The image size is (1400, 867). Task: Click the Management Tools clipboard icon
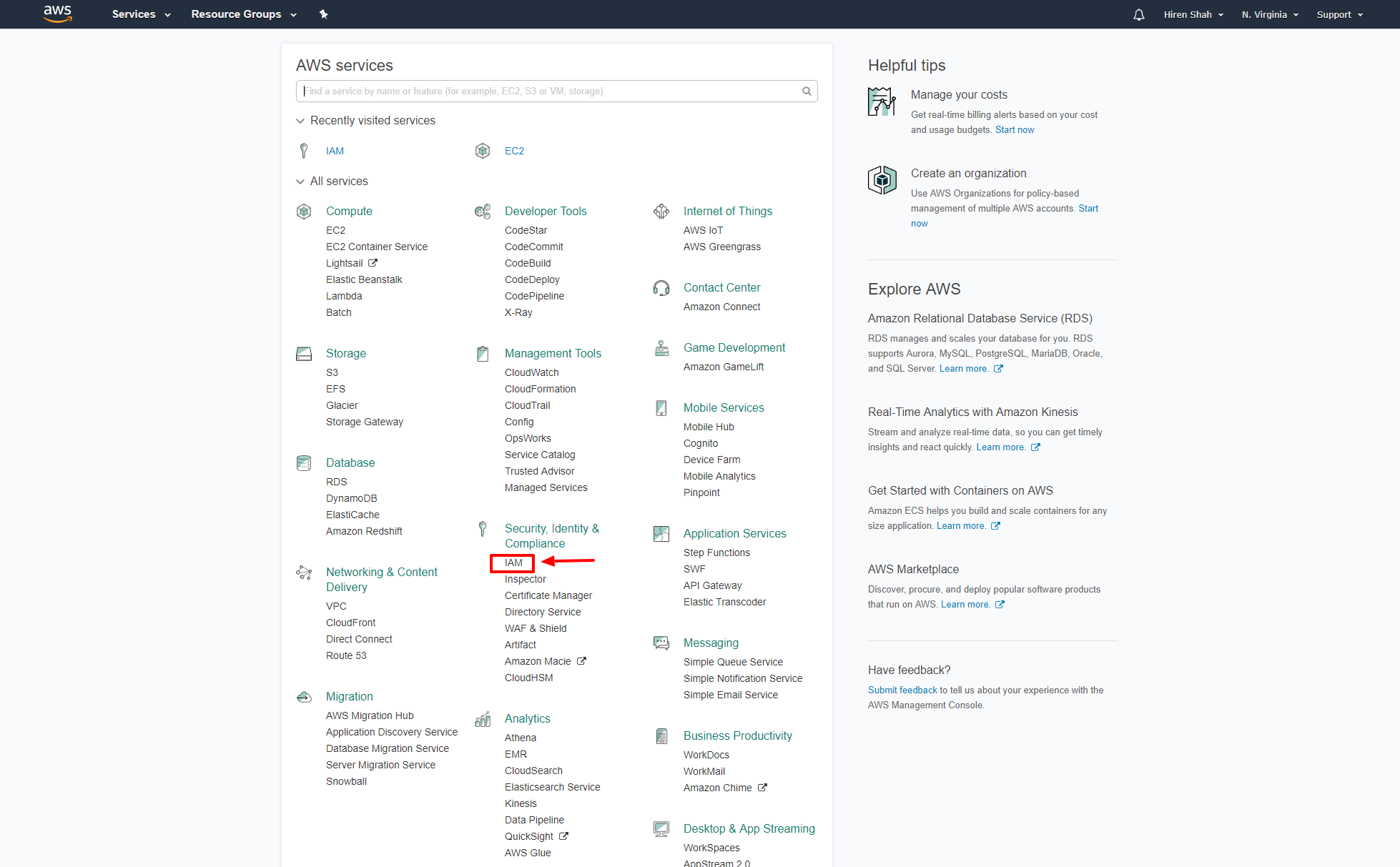[483, 353]
